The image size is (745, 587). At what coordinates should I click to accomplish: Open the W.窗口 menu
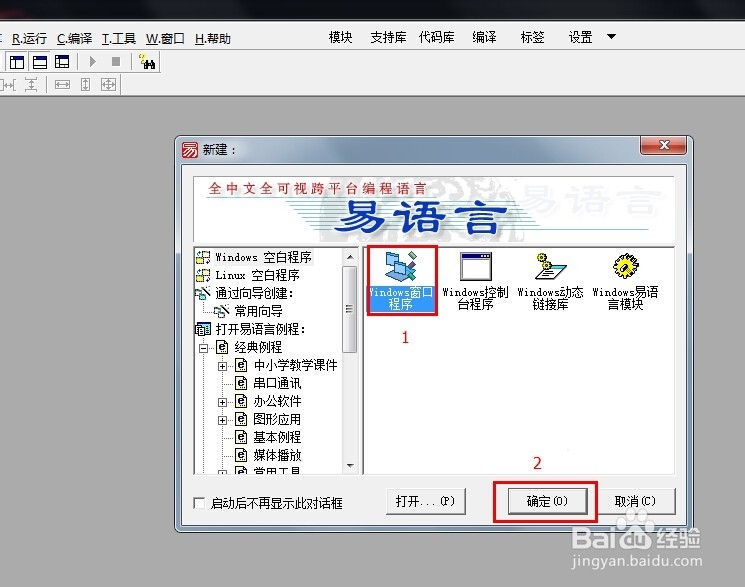pyautogui.click(x=165, y=38)
